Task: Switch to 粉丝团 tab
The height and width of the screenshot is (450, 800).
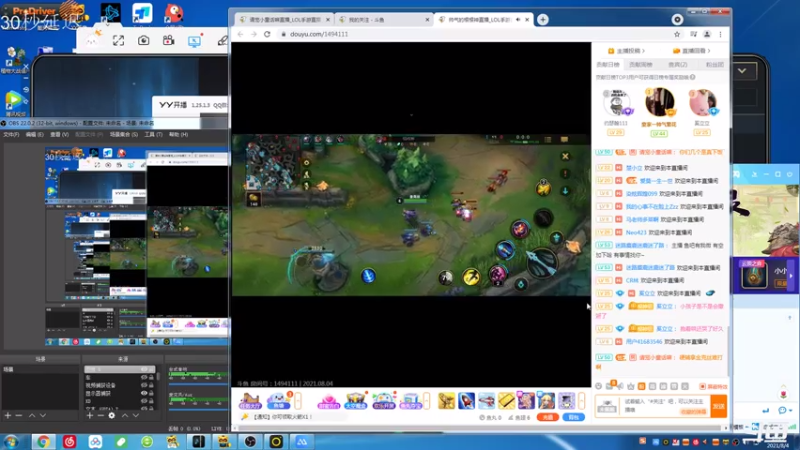Action: pyautogui.click(x=714, y=65)
